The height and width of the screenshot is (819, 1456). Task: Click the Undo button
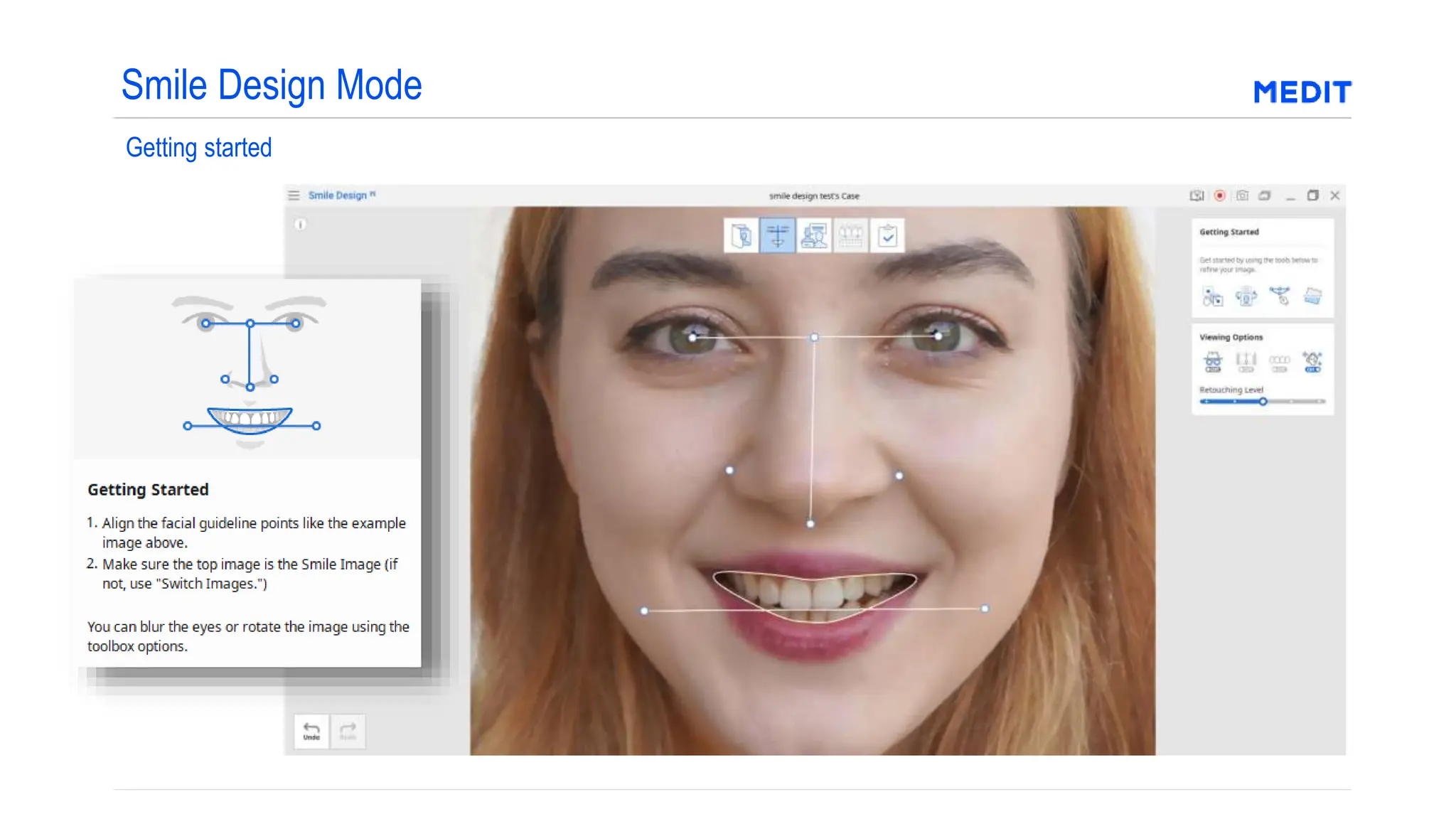tap(311, 731)
